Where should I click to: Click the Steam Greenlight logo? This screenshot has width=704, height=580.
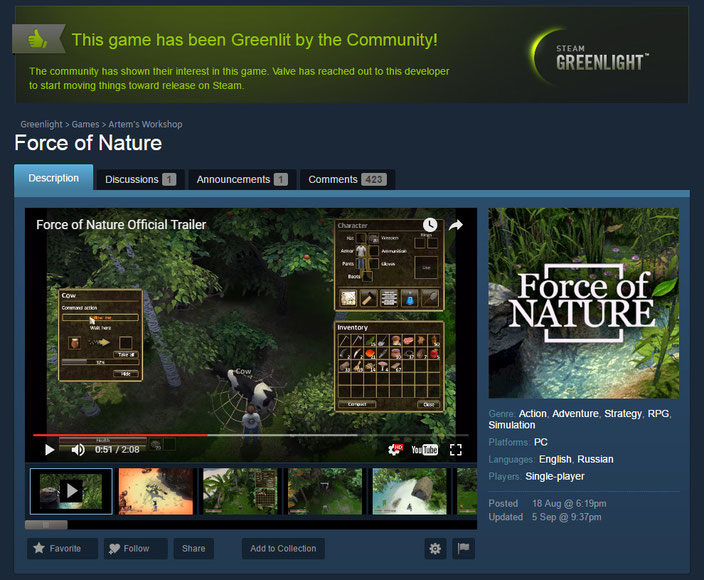590,58
